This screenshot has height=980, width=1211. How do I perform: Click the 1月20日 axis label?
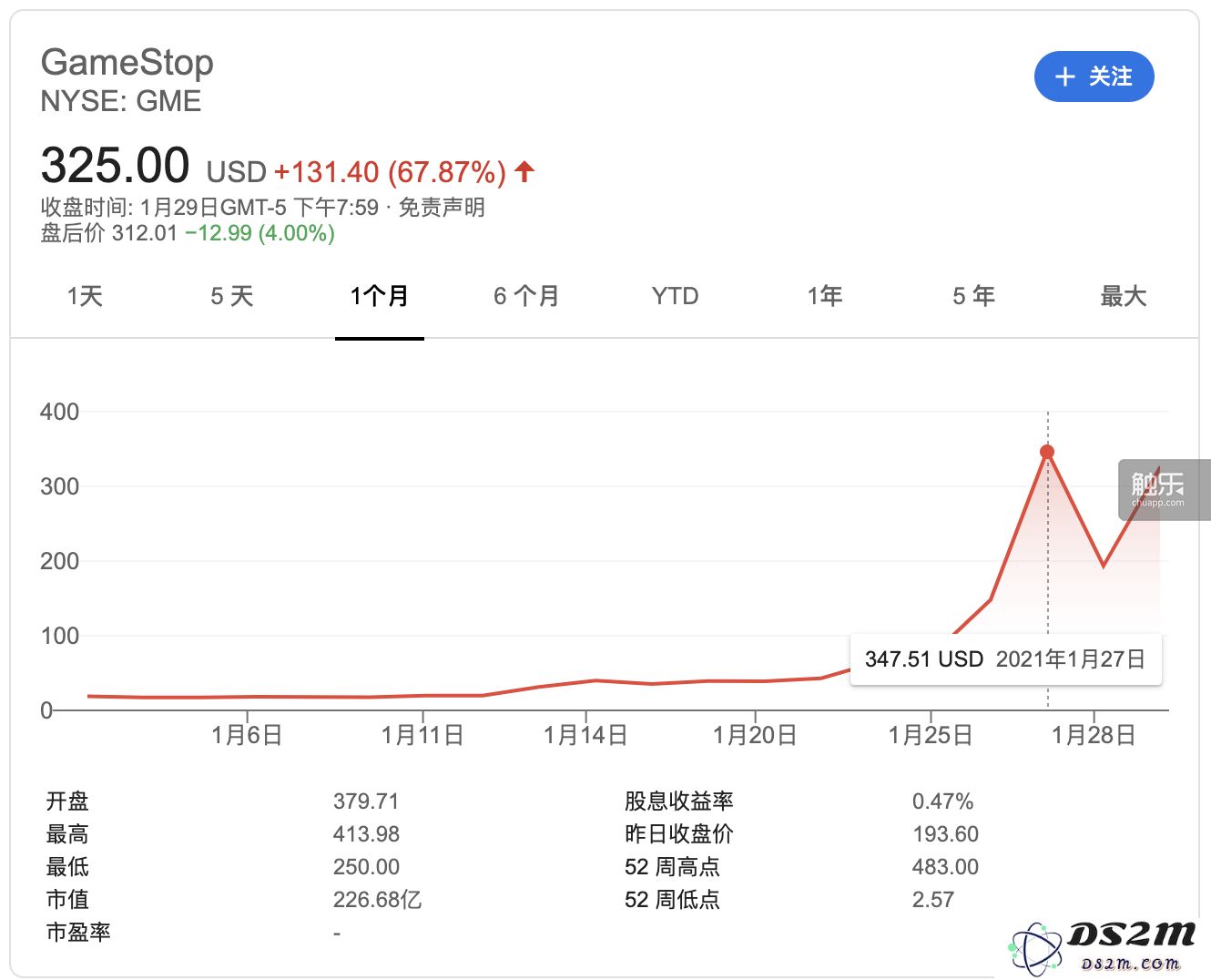click(x=755, y=735)
